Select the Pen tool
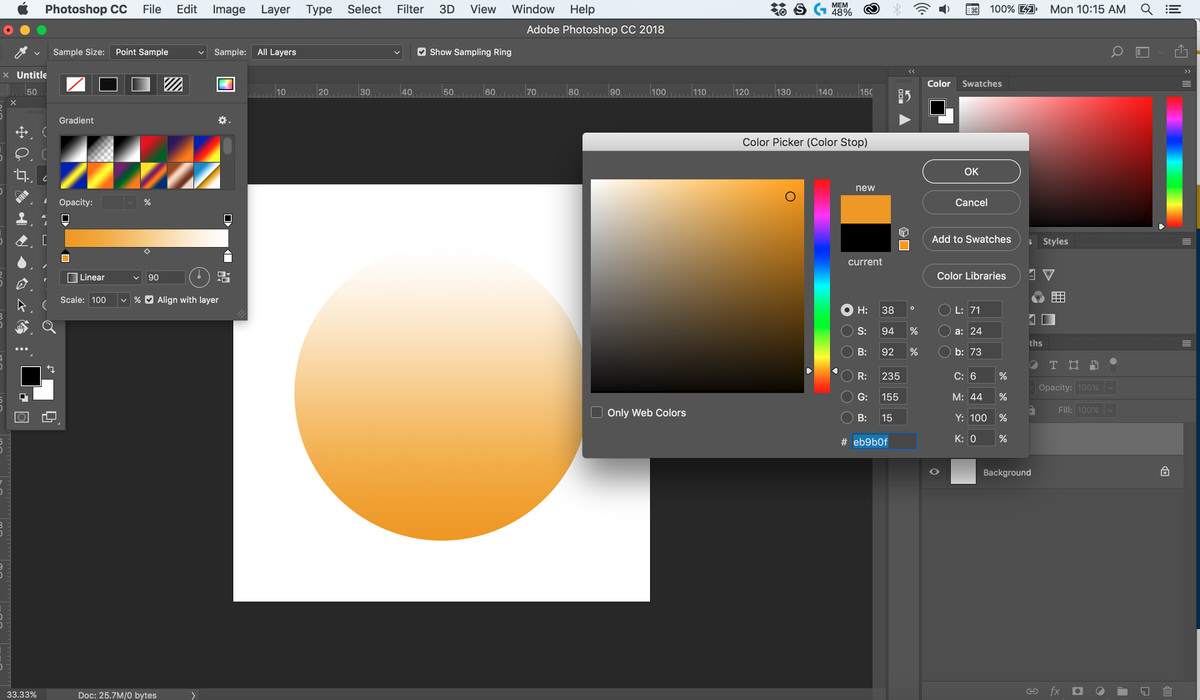The height and width of the screenshot is (700, 1200). [22, 284]
